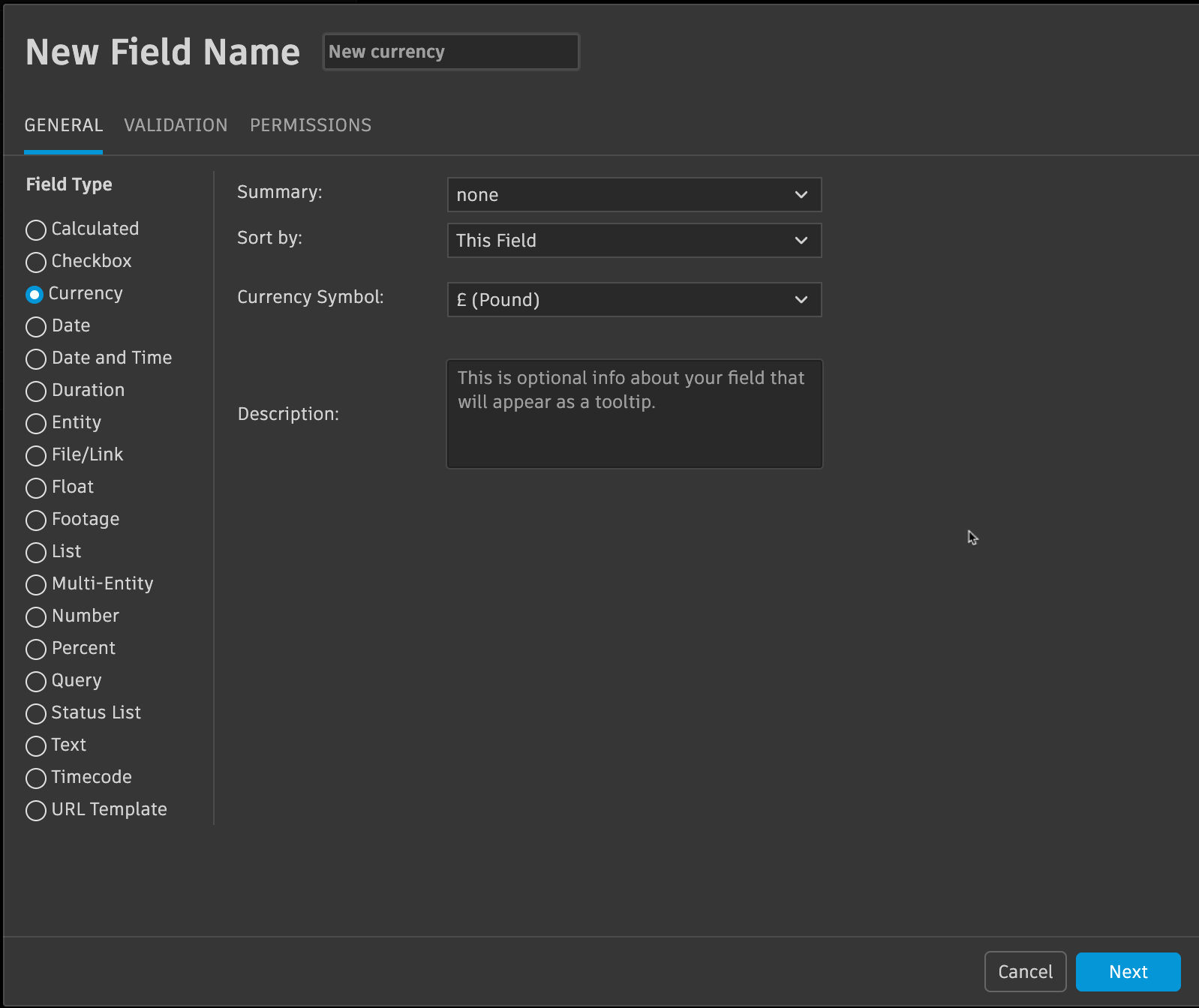Pick the Duration field type

[36, 391]
